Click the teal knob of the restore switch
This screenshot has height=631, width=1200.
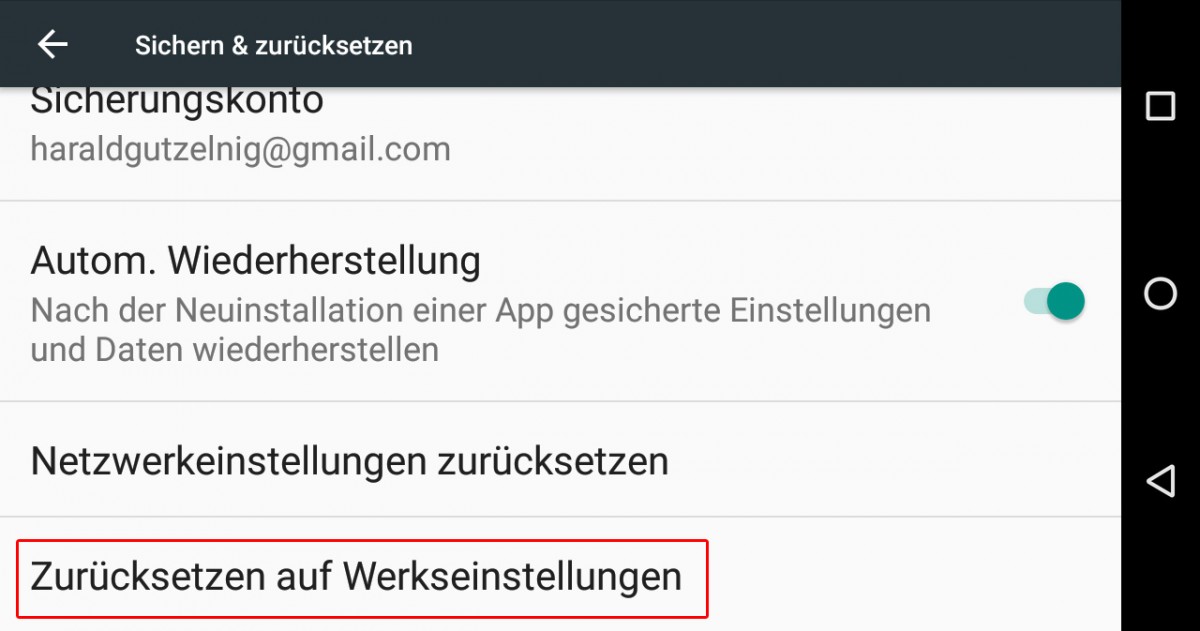coord(1067,300)
